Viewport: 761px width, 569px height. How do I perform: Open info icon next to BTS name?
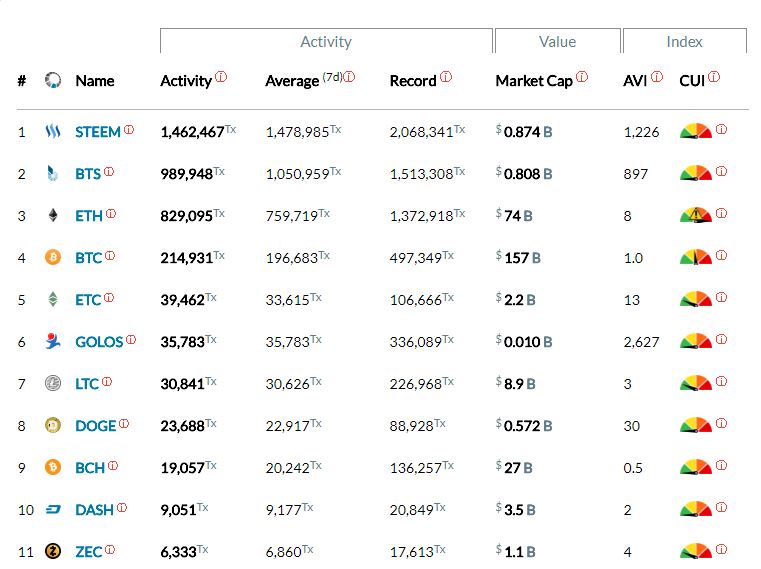[109, 171]
